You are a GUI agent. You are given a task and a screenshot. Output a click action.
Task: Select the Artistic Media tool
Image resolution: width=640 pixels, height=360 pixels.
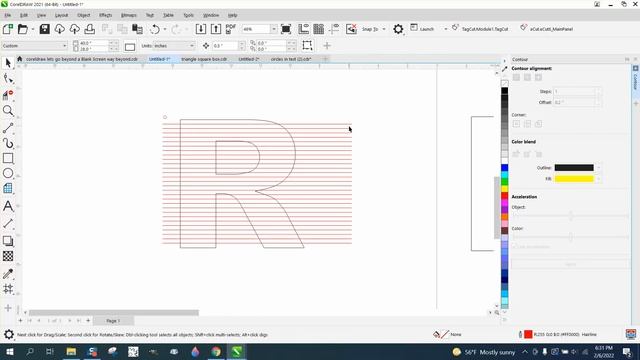[8, 143]
